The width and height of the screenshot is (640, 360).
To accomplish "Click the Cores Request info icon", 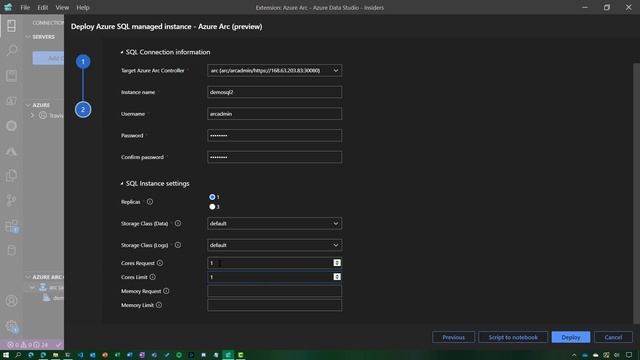I will (x=160, y=263).
